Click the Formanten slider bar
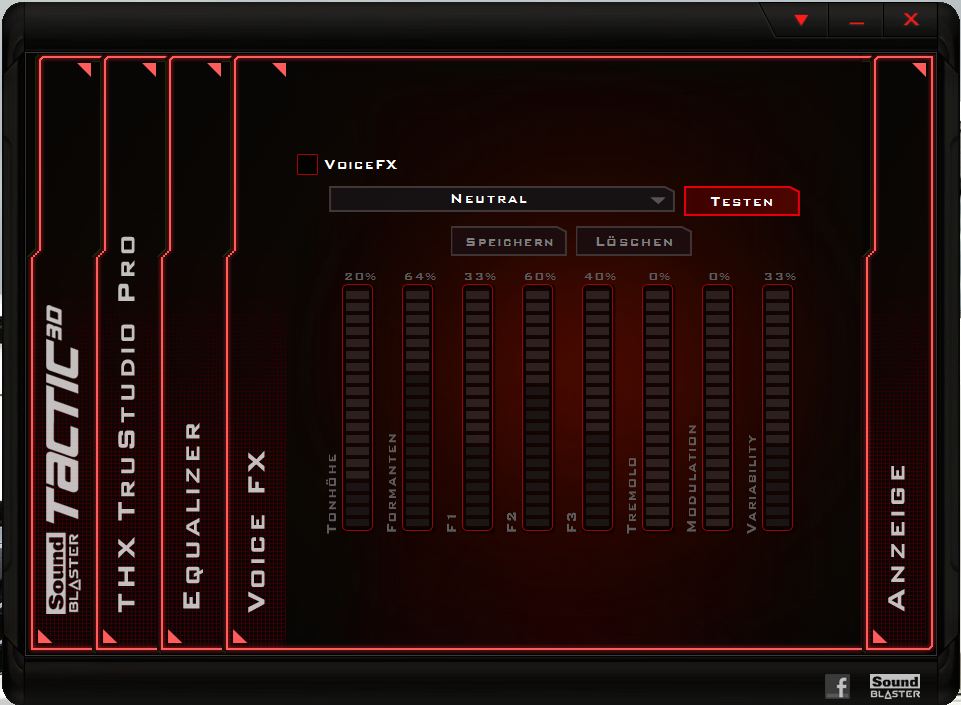Viewport: 961px width, 705px height. coord(417,408)
